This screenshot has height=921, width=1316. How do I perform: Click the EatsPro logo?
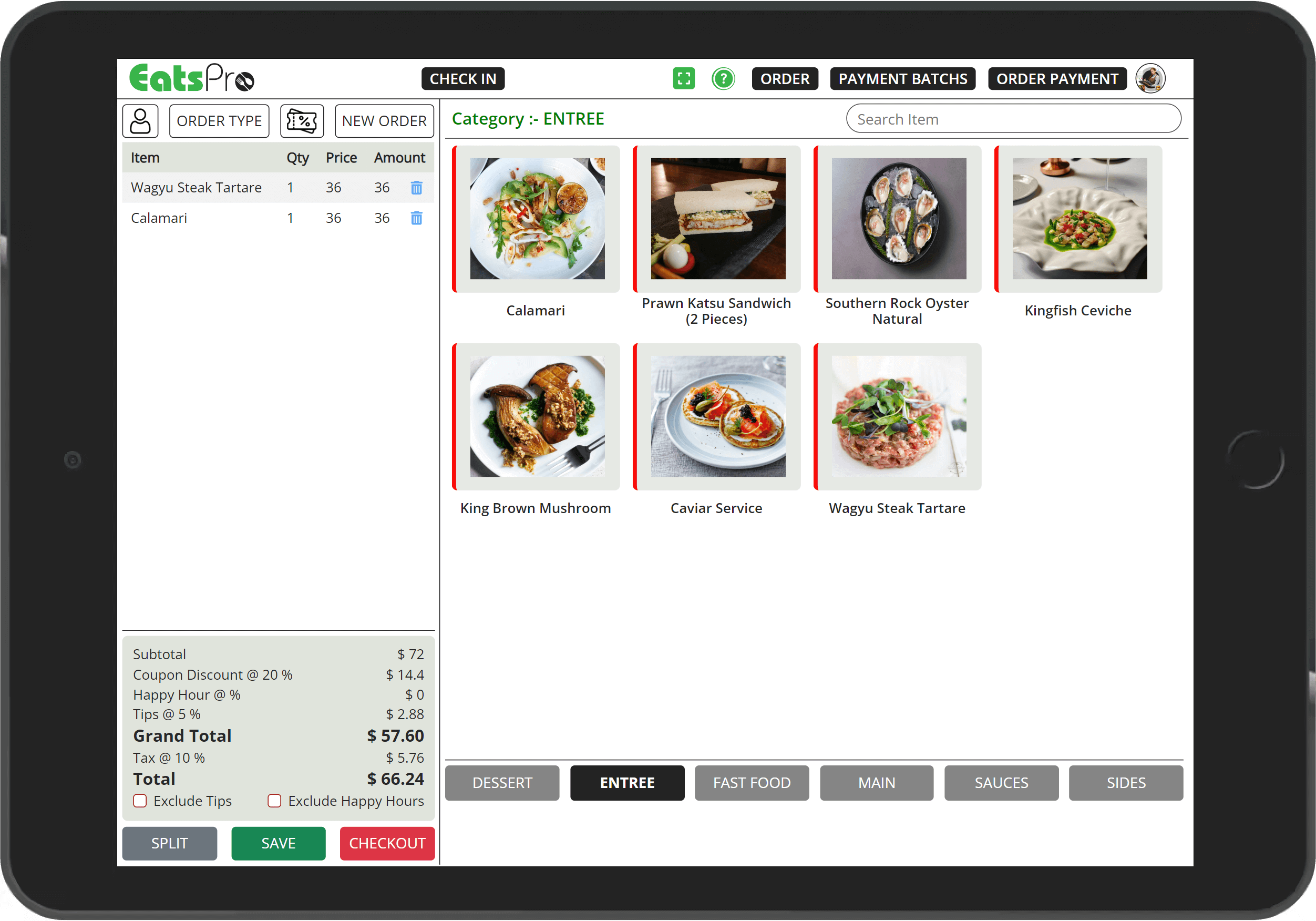191,78
